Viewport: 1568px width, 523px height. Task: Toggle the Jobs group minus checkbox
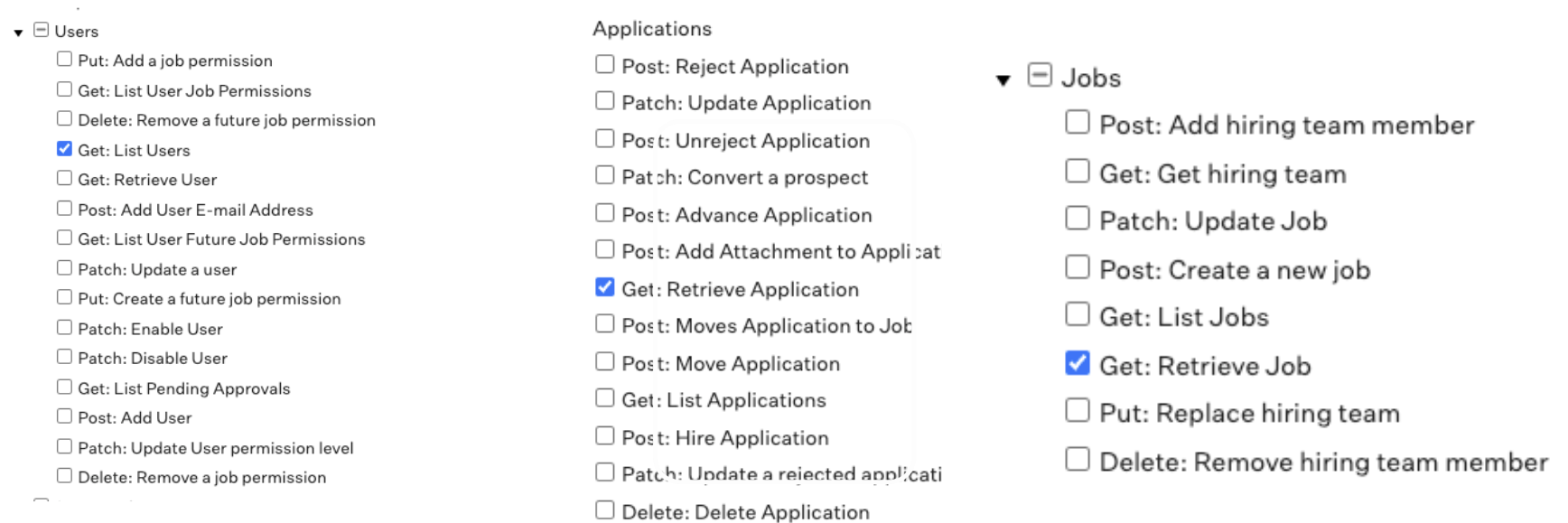coord(1040,75)
